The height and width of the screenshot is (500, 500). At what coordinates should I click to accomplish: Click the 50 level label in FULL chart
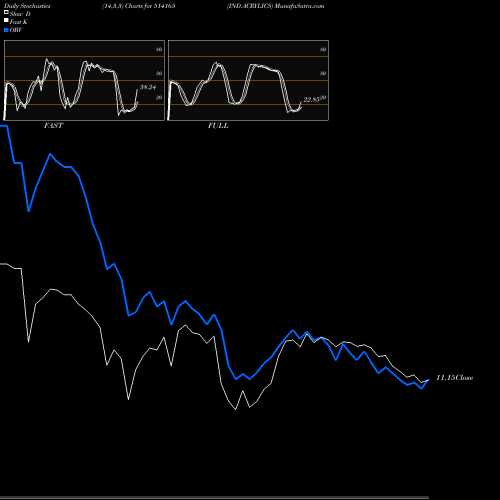(x=323, y=73)
